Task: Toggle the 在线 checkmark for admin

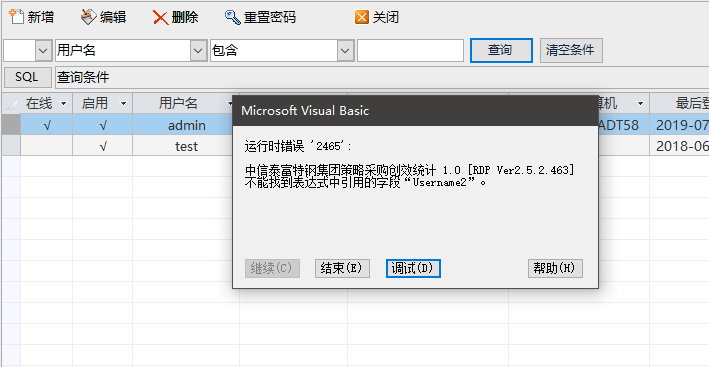Action: pyautogui.click(x=47, y=125)
